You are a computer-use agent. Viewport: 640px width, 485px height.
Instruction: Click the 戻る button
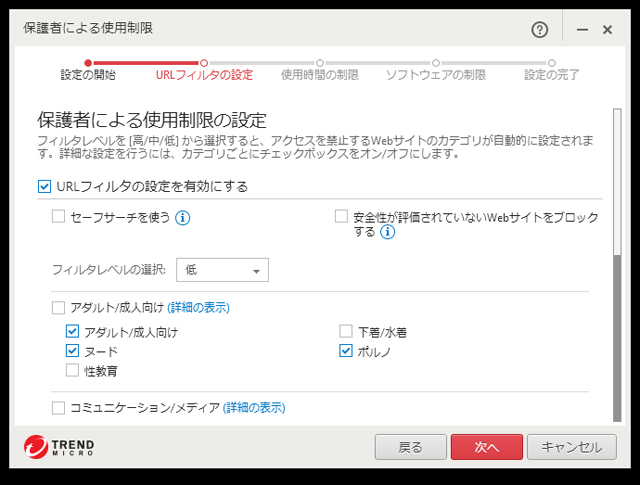pos(410,447)
